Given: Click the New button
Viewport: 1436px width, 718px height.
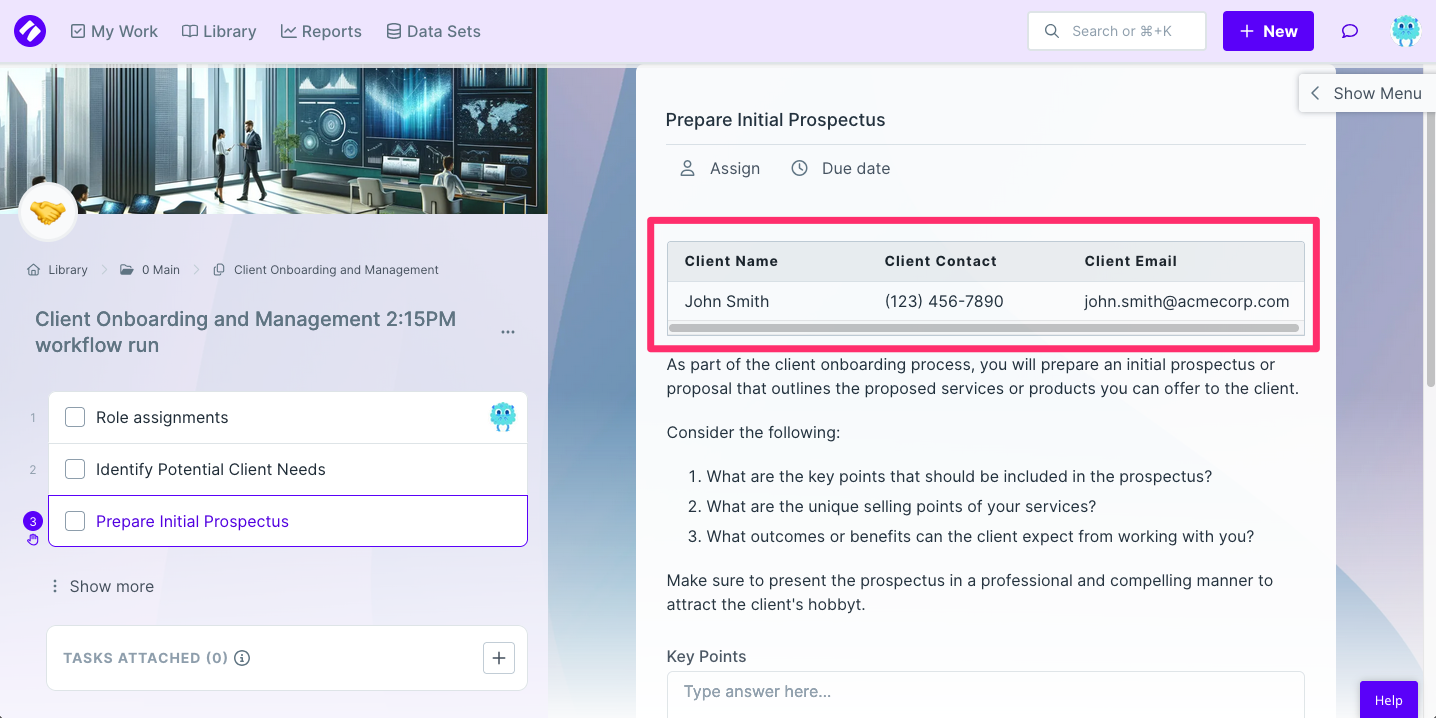Looking at the screenshot, I should pos(1268,31).
